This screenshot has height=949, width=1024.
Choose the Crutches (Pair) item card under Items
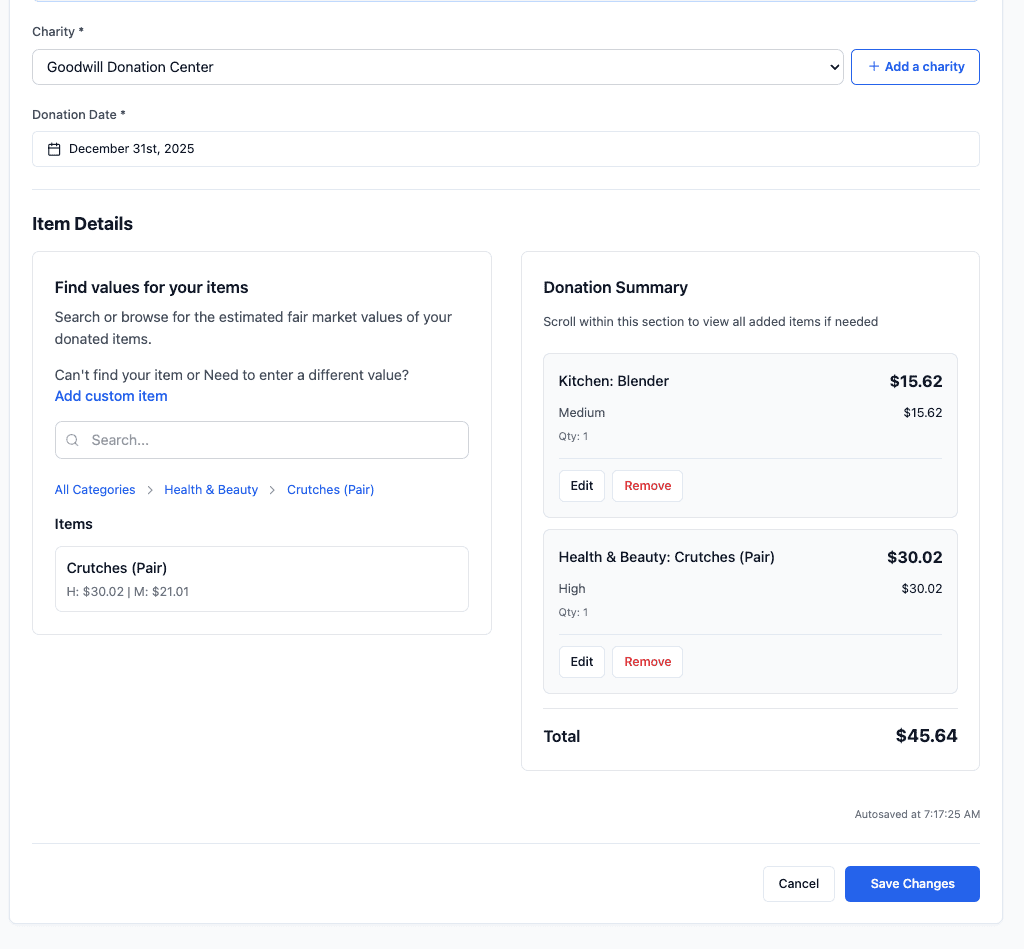point(261,579)
